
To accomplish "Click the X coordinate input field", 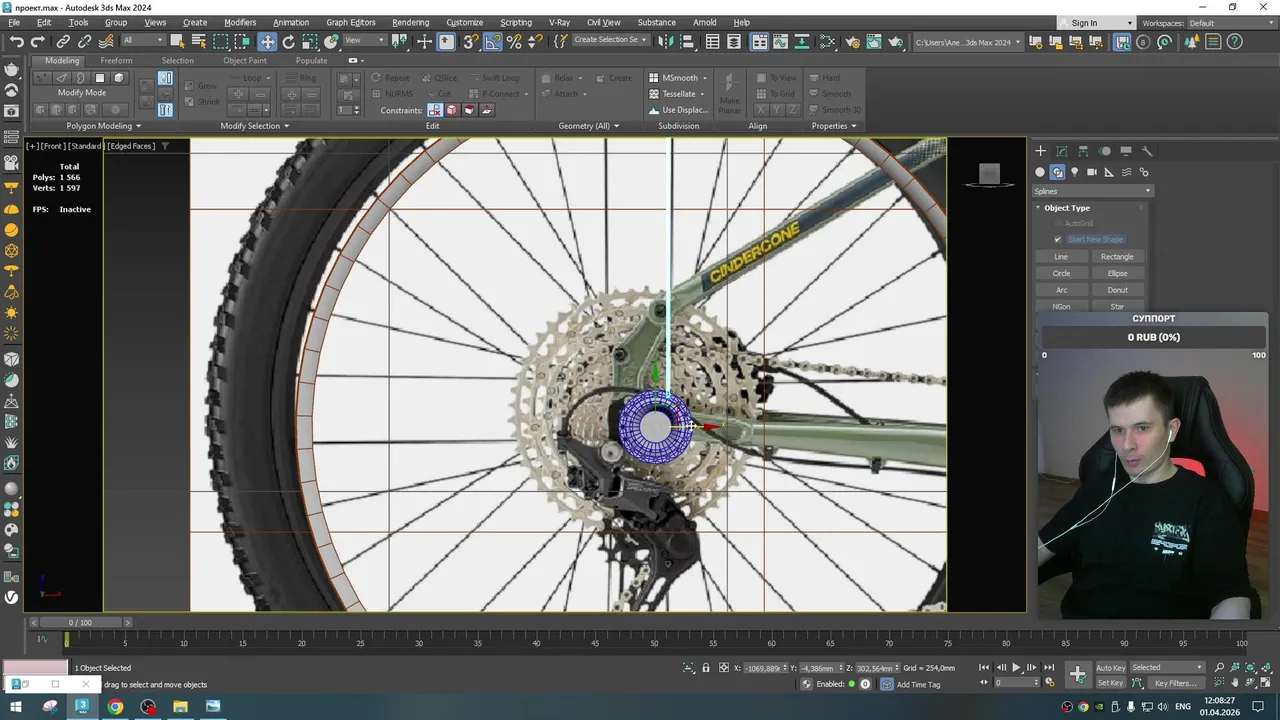I will pos(764,668).
